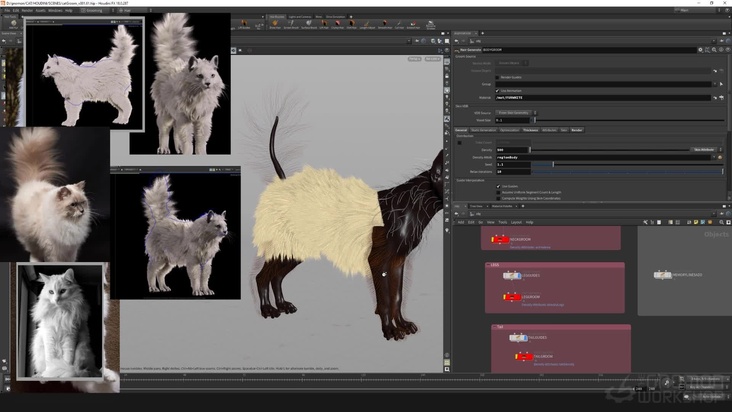The width and height of the screenshot is (732, 412).
Task: Switch to the Thickness parameter tab
Action: pyautogui.click(x=531, y=130)
